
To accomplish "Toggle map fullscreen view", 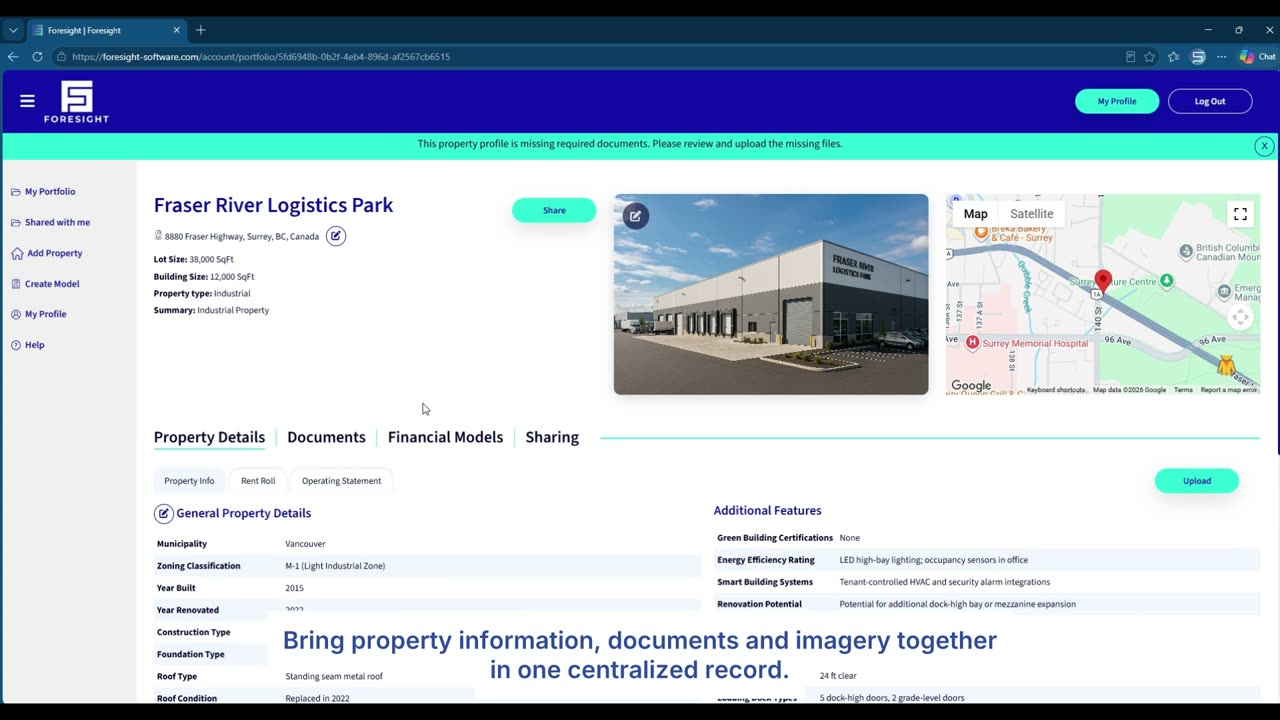I will click(x=1240, y=214).
